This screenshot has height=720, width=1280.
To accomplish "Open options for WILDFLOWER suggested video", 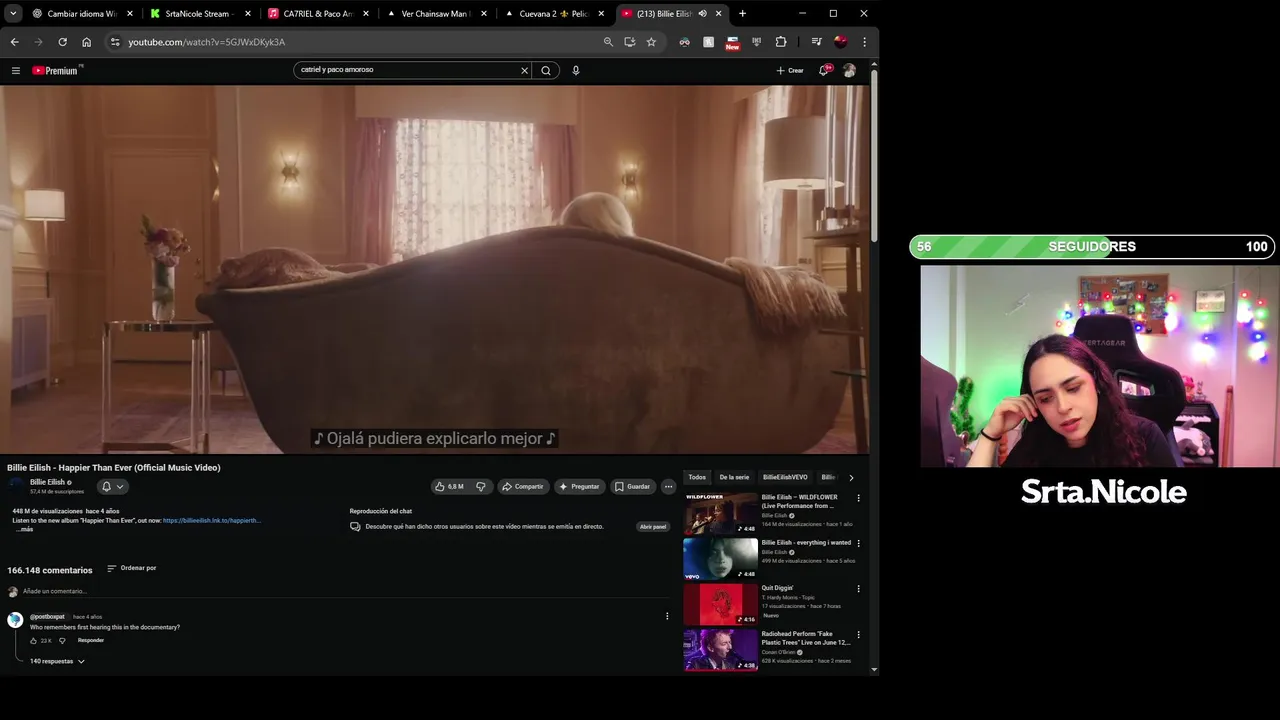I will [x=858, y=498].
